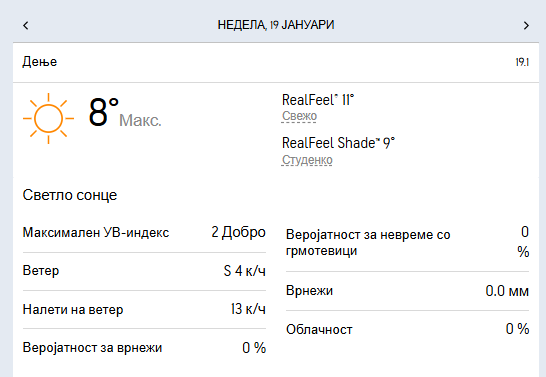Image resolution: width=546 pixels, height=377 pixels.
Task: Select the Налети на ветер row
Action: coord(144,309)
